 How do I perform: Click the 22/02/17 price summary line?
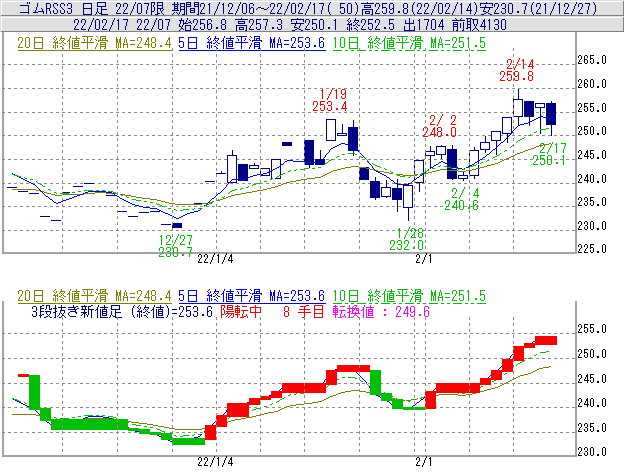(290, 25)
